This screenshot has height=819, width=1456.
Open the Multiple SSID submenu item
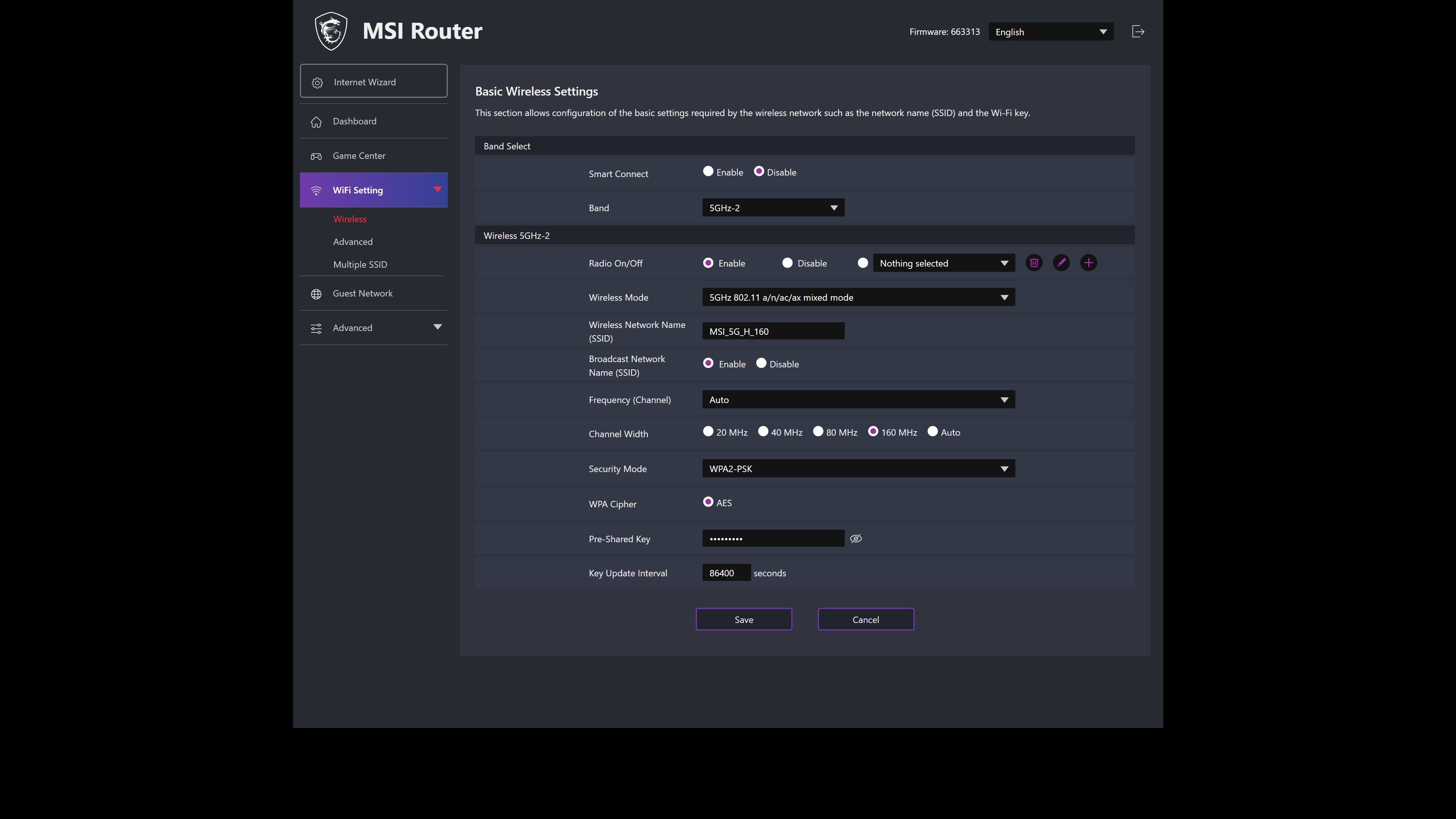pyautogui.click(x=360, y=265)
